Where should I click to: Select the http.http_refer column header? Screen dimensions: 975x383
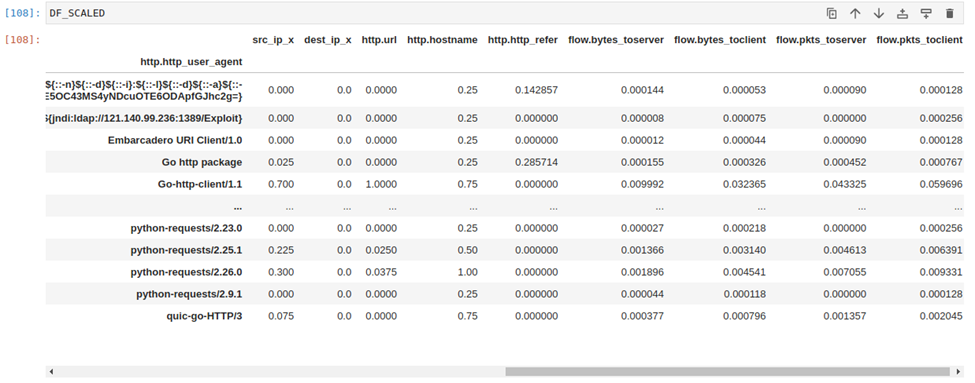tap(523, 40)
